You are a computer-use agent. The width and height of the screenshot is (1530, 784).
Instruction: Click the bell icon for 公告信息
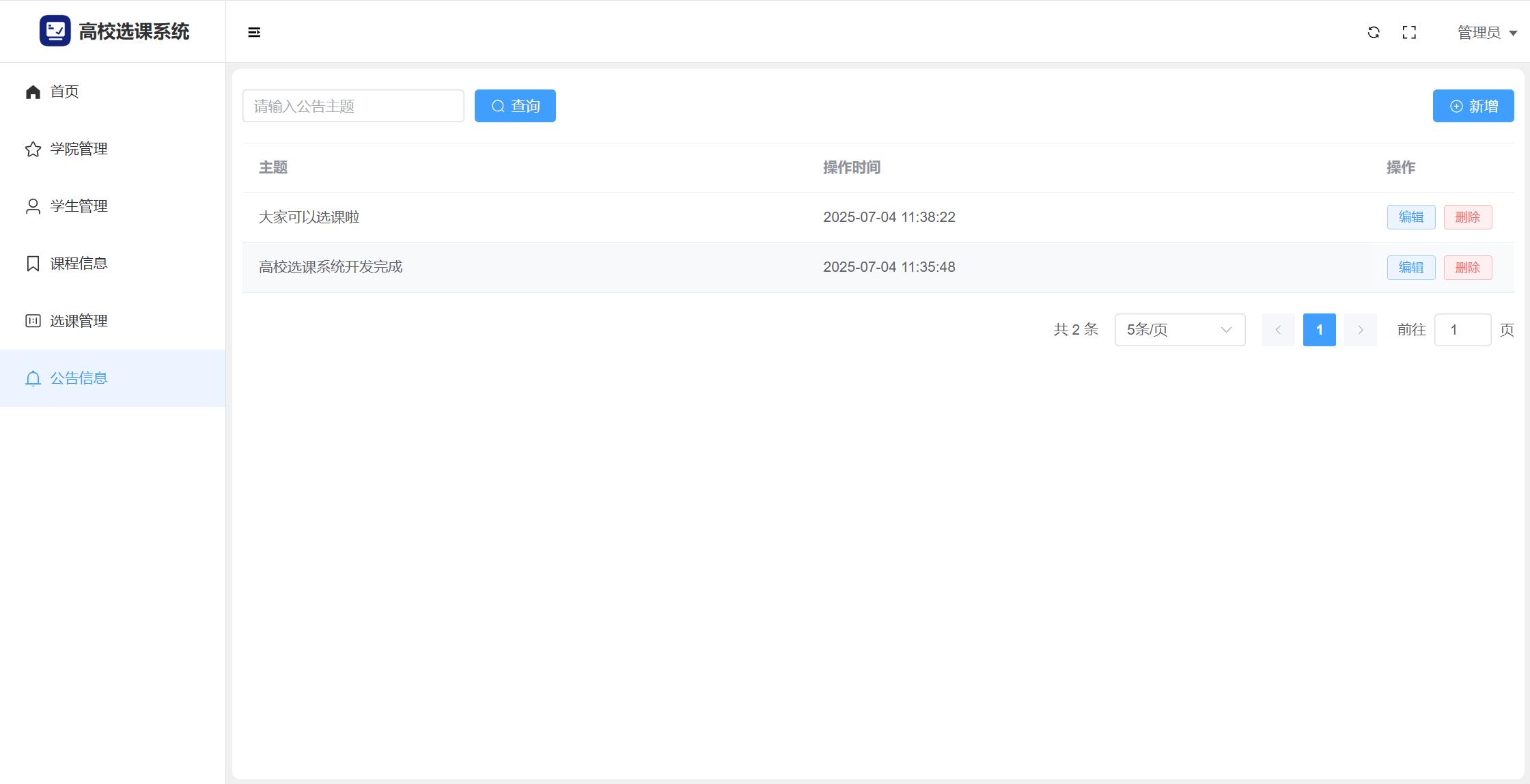click(x=33, y=378)
